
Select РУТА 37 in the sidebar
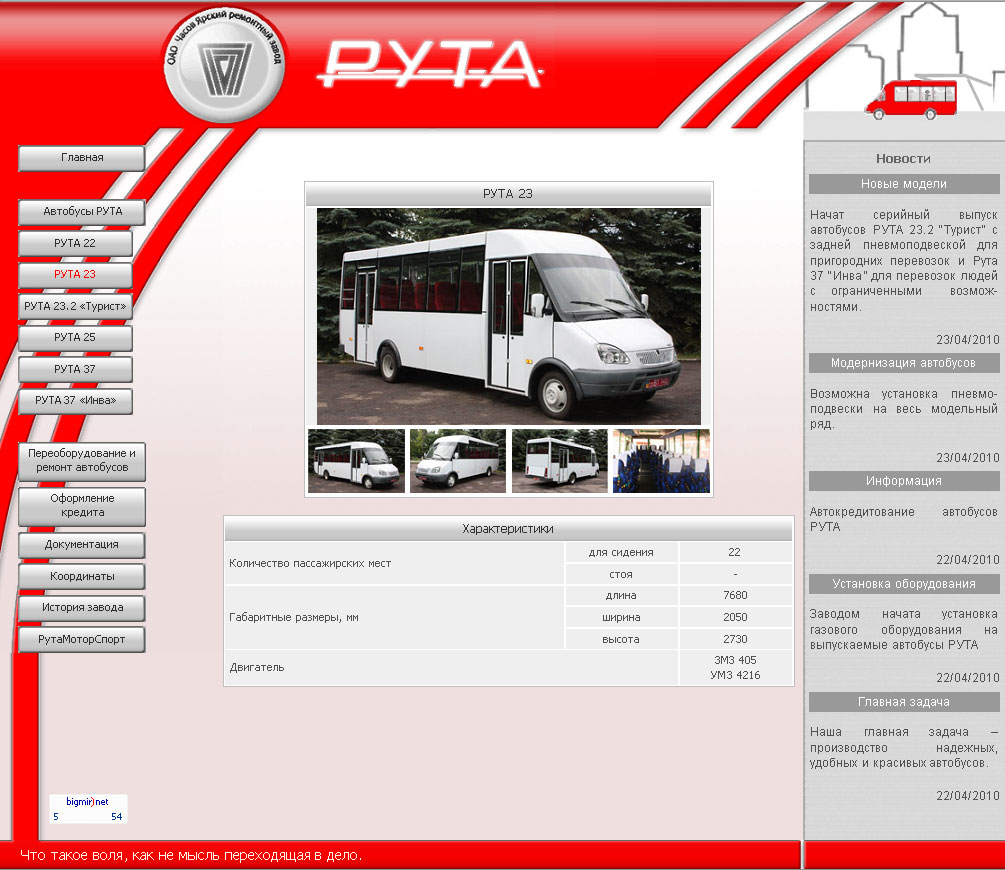tap(76, 369)
